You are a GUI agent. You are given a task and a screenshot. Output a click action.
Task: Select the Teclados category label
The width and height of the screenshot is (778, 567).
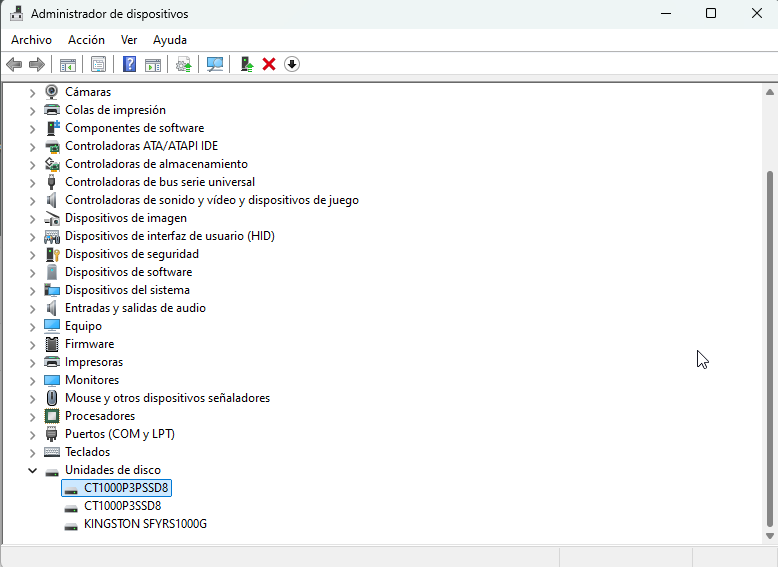tap(87, 452)
